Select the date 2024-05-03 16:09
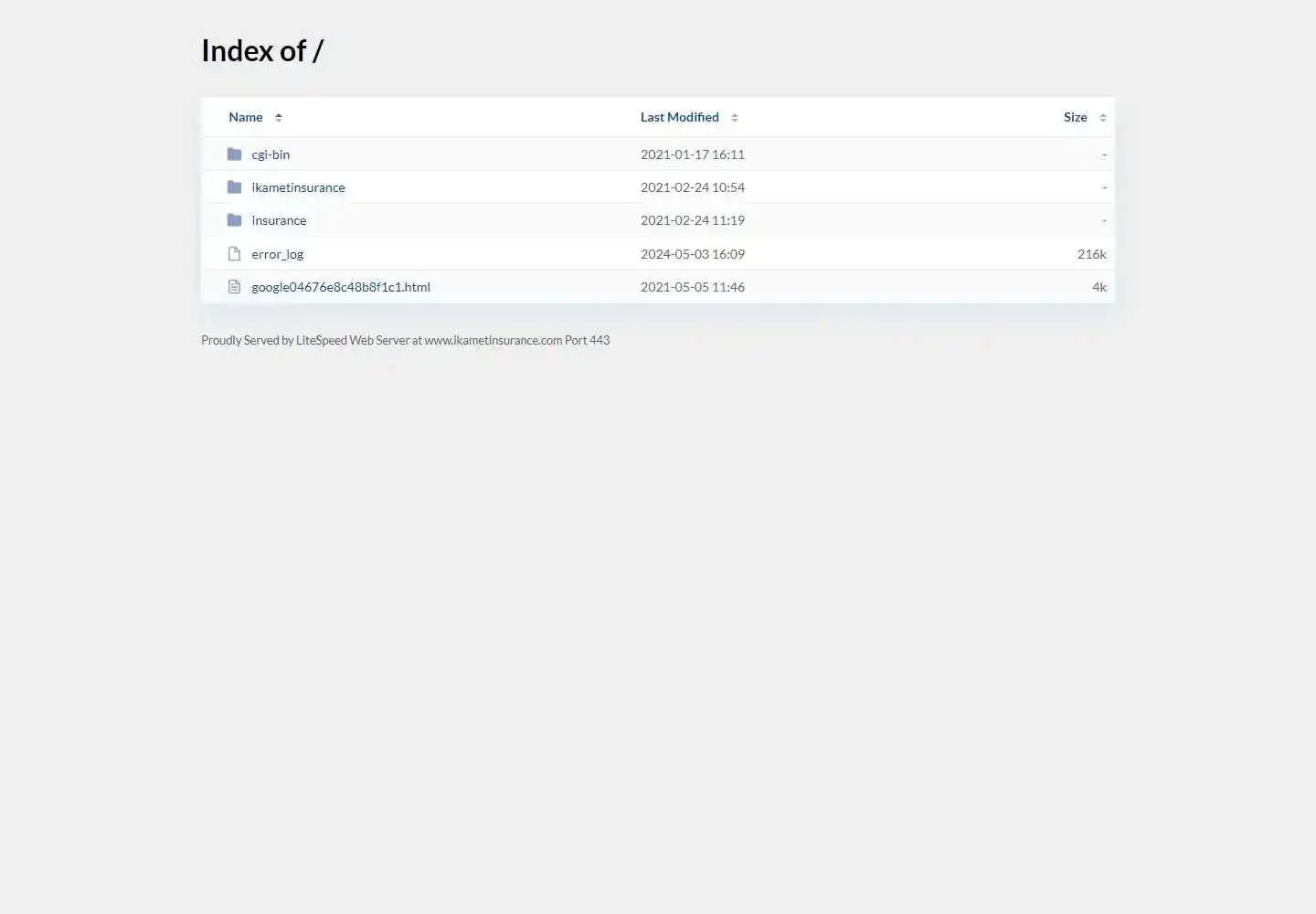This screenshot has height=914, width=1316. point(693,254)
